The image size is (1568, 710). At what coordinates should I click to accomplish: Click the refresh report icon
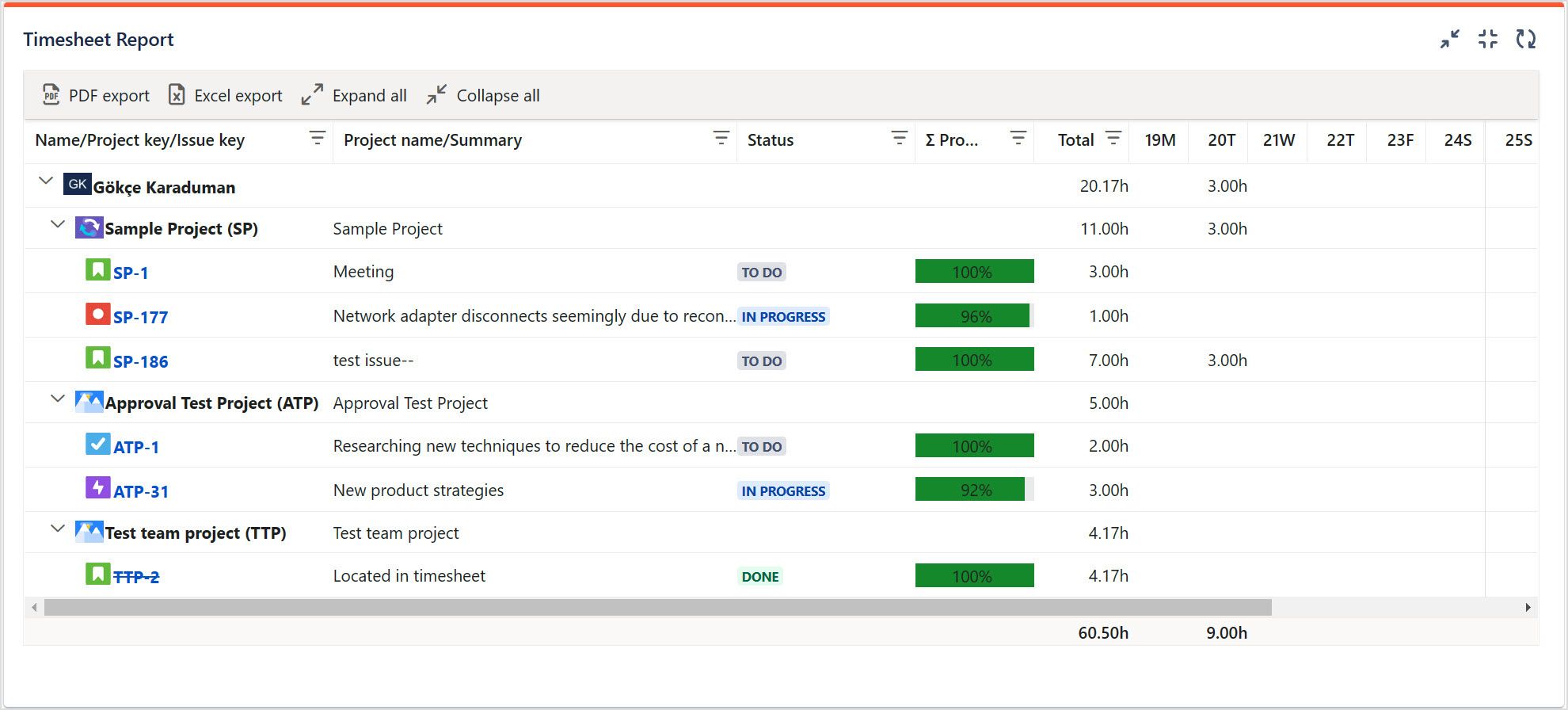(x=1526, y=39)
